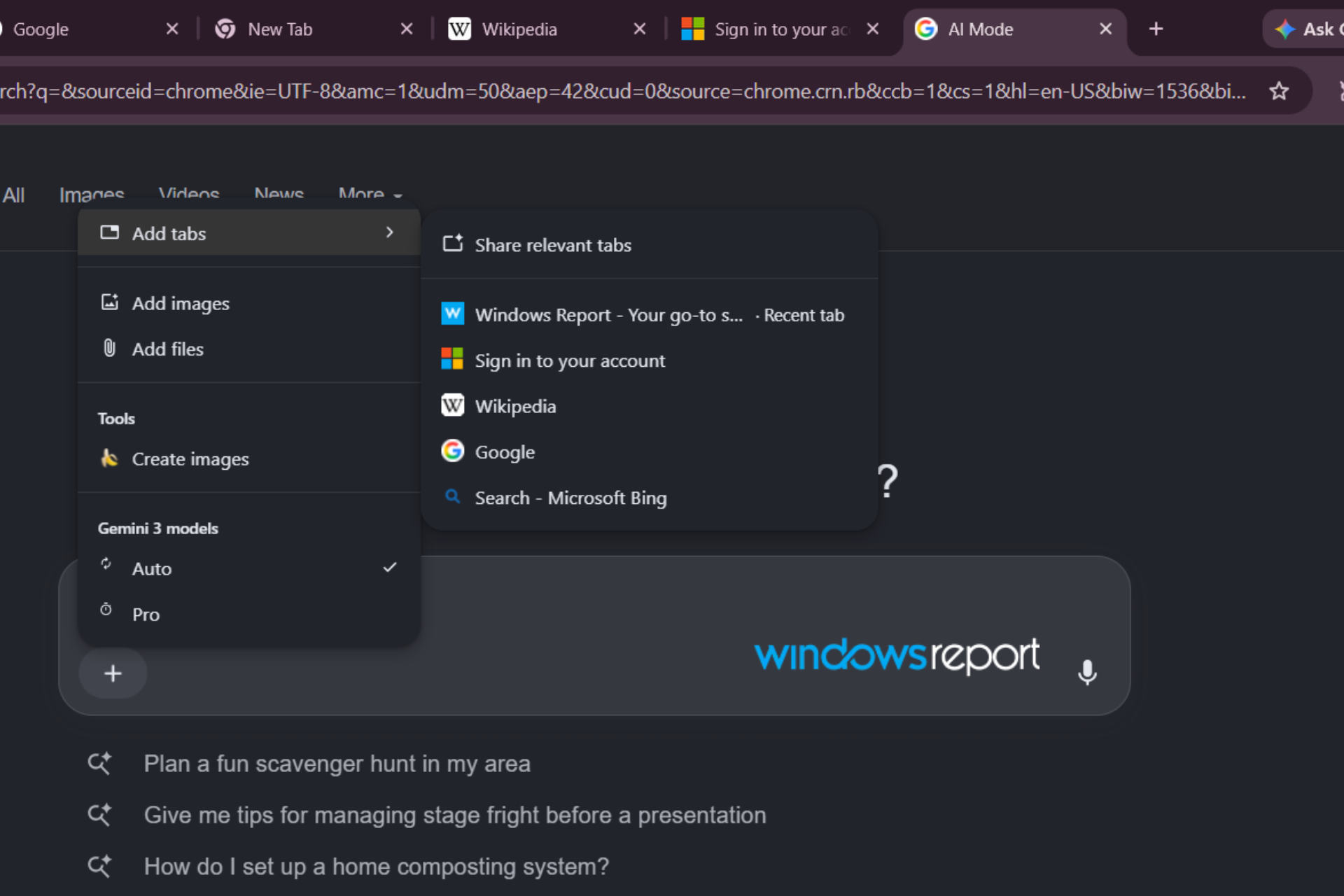Click the Auto mode cycle icon
The image size is (1344, 896).
pos(106,563)
